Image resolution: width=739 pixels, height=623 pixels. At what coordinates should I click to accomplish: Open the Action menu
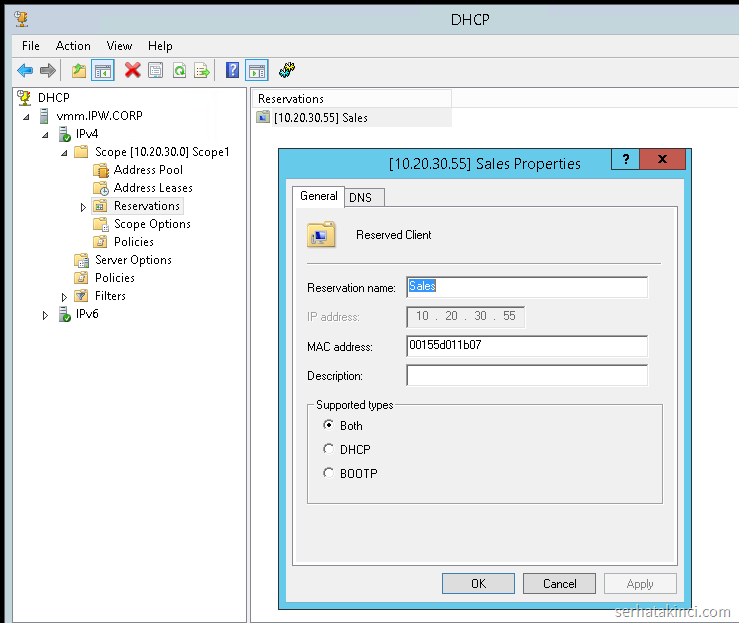pos(73,46)
